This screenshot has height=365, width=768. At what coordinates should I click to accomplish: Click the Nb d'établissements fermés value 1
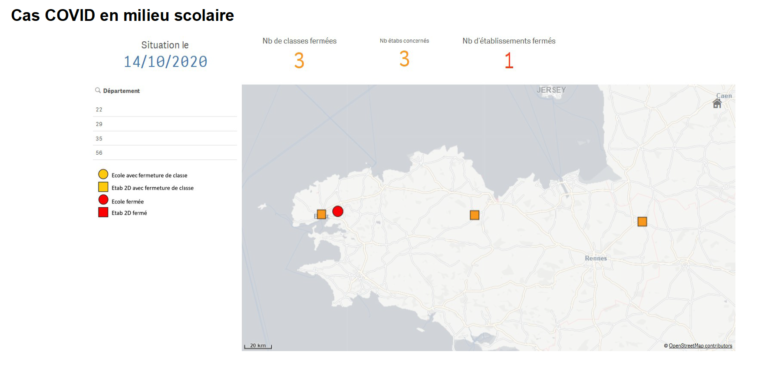509,61
